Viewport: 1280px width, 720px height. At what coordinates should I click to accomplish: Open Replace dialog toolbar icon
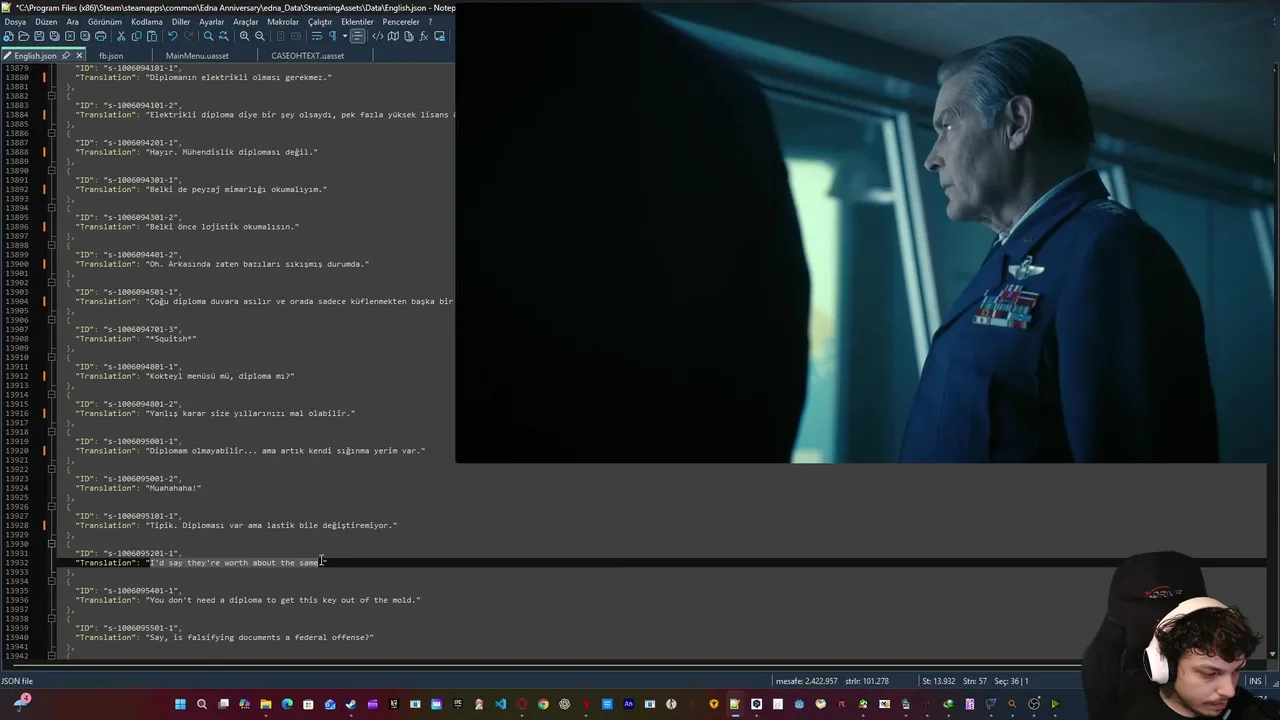tap(224, 36)
